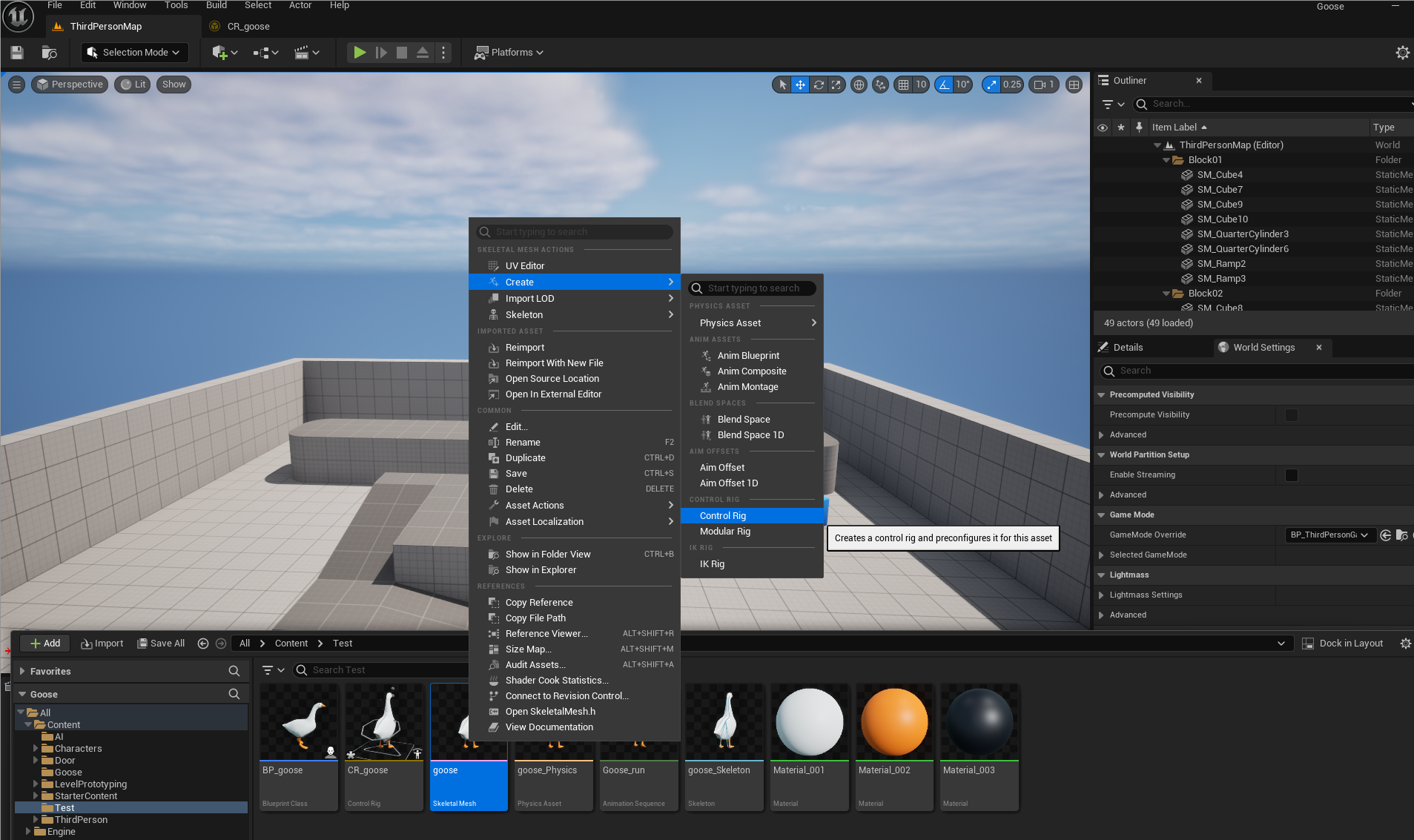The image size is (1414, 840).
Task: Click the Eject from player button
Action: (x=423, y=53)
